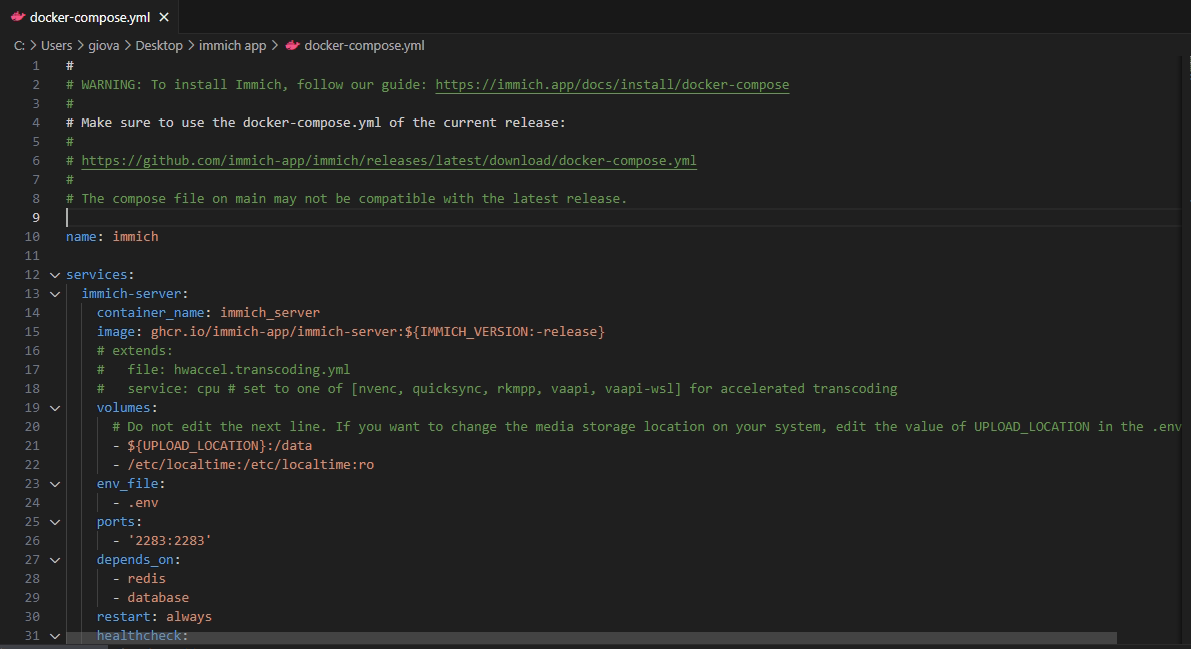The width and height of the screenshot is (1191, 649).
Task: Click the 'image' key text
Action: [x=115, y=331]
